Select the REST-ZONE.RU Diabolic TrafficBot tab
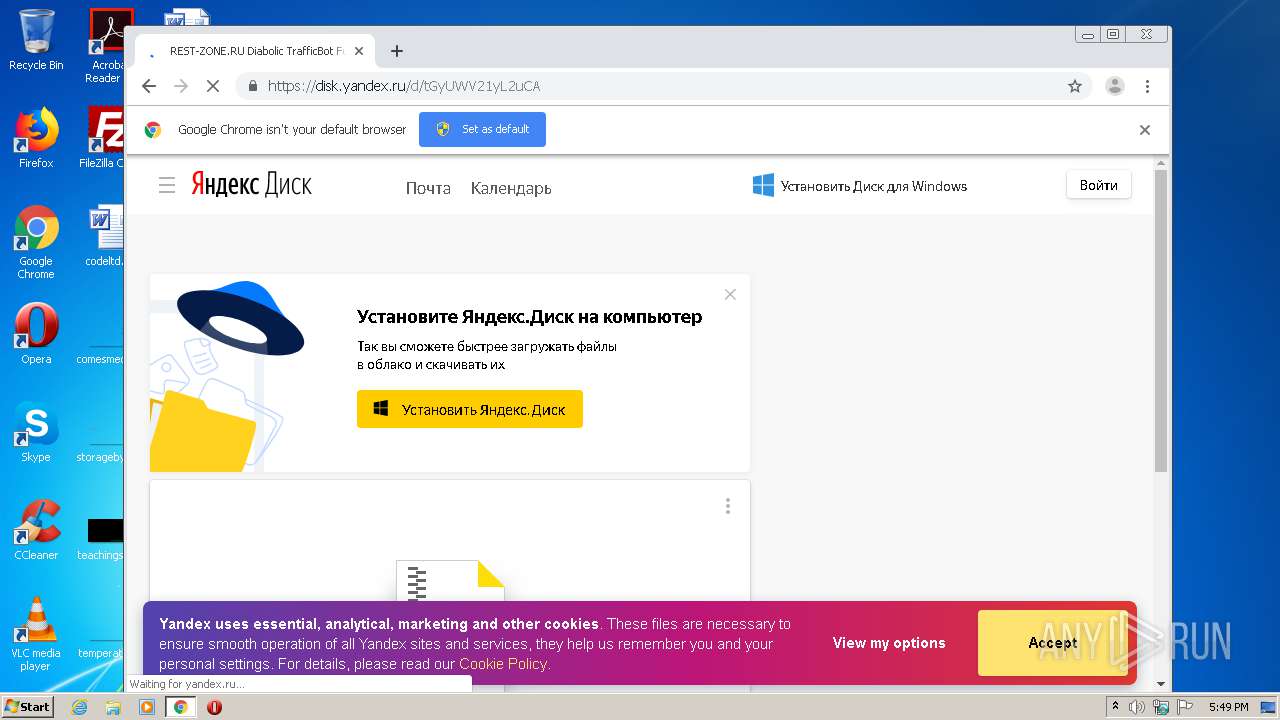This screenshot has width=1280, height=720. [x=255, y=51]
